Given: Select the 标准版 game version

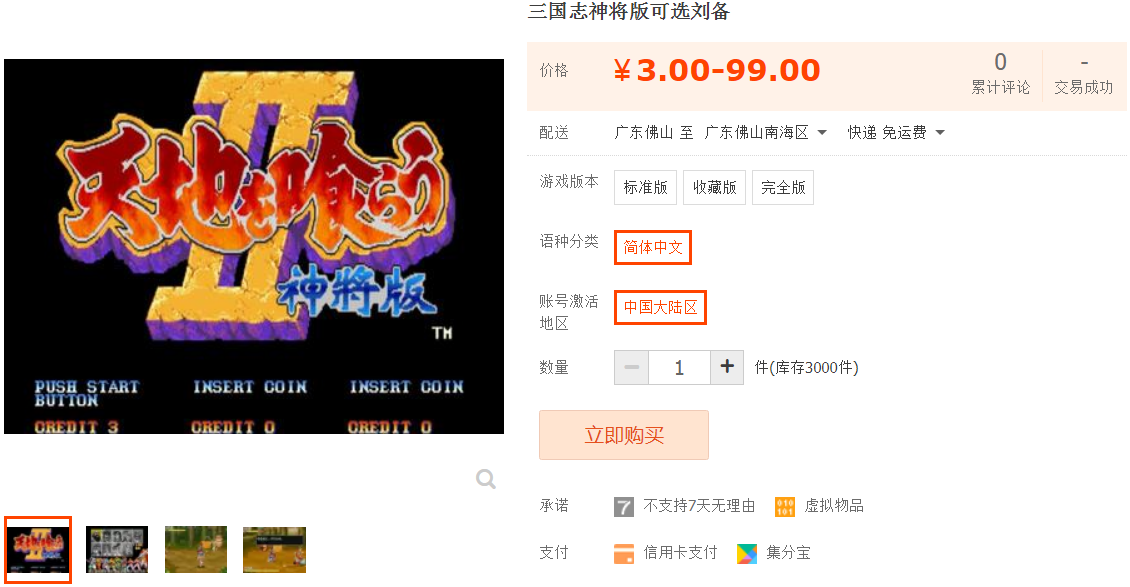Looking at the screenshot, I should (x=645, y=187).
